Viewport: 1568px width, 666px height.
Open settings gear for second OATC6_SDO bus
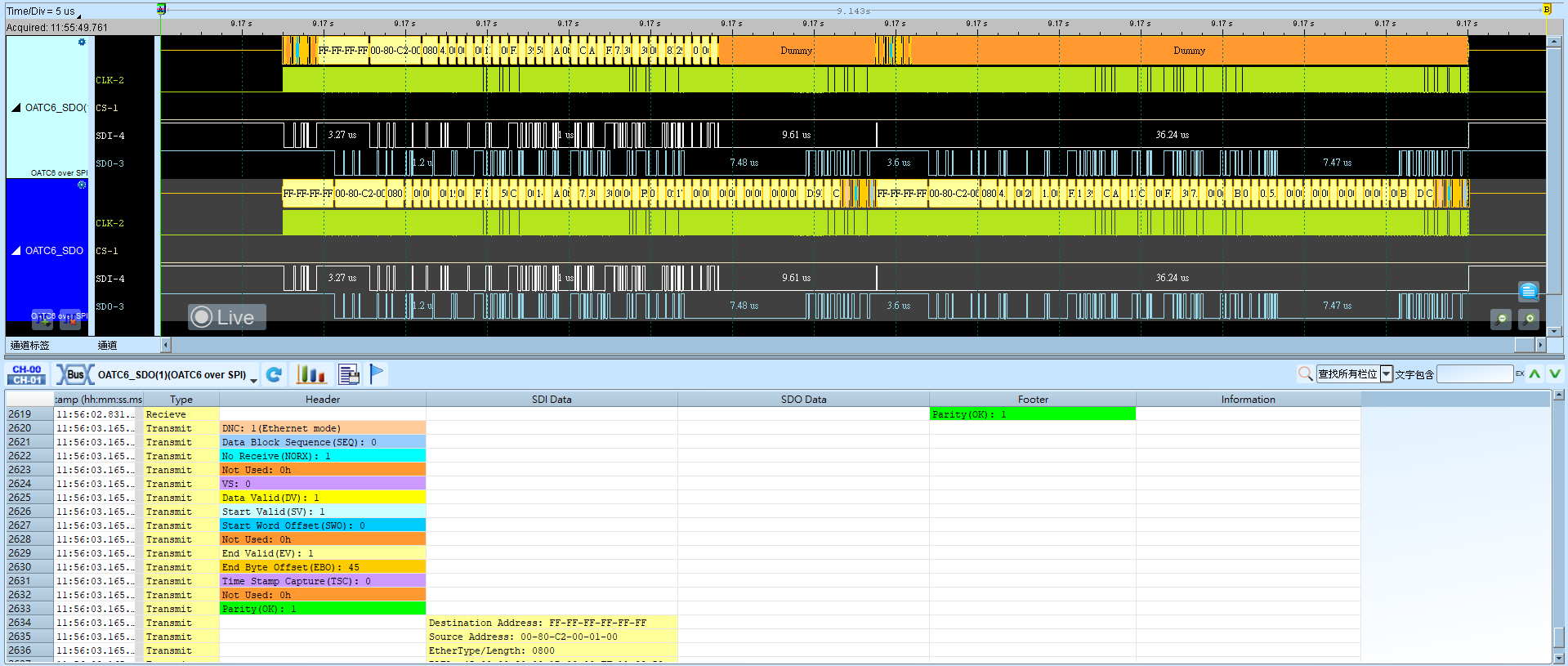pyautogui.click(x=82, y=185)
